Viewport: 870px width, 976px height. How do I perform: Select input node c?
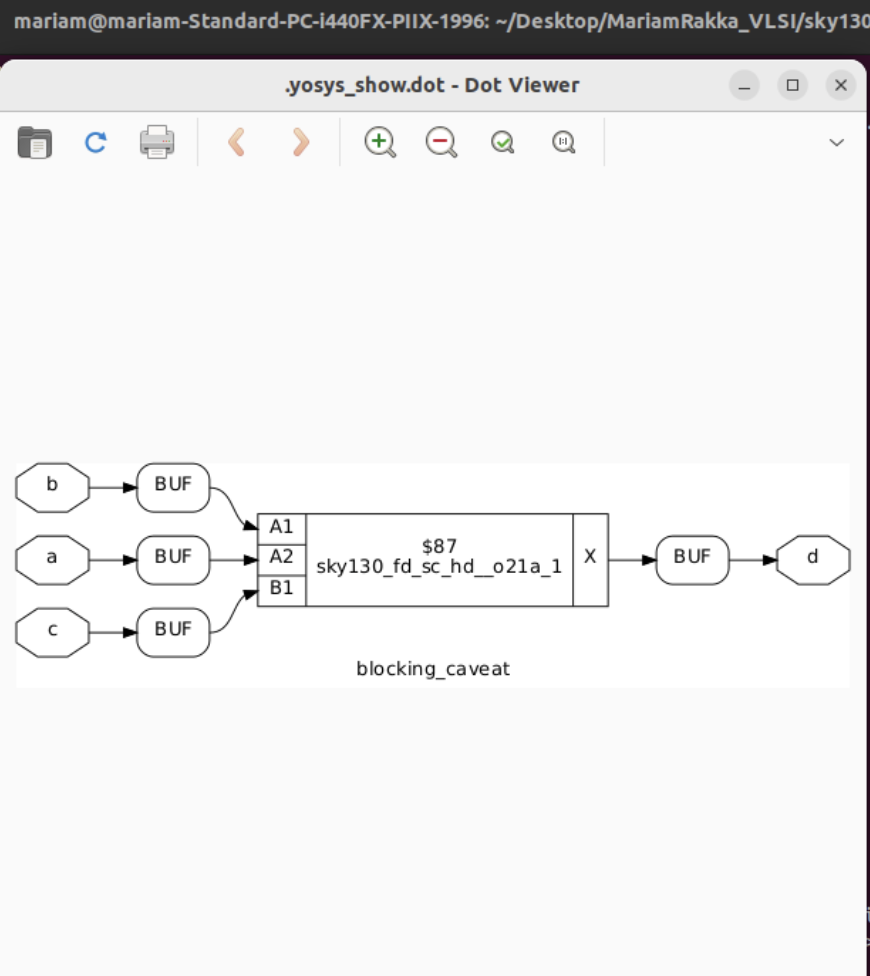[50, 631]
